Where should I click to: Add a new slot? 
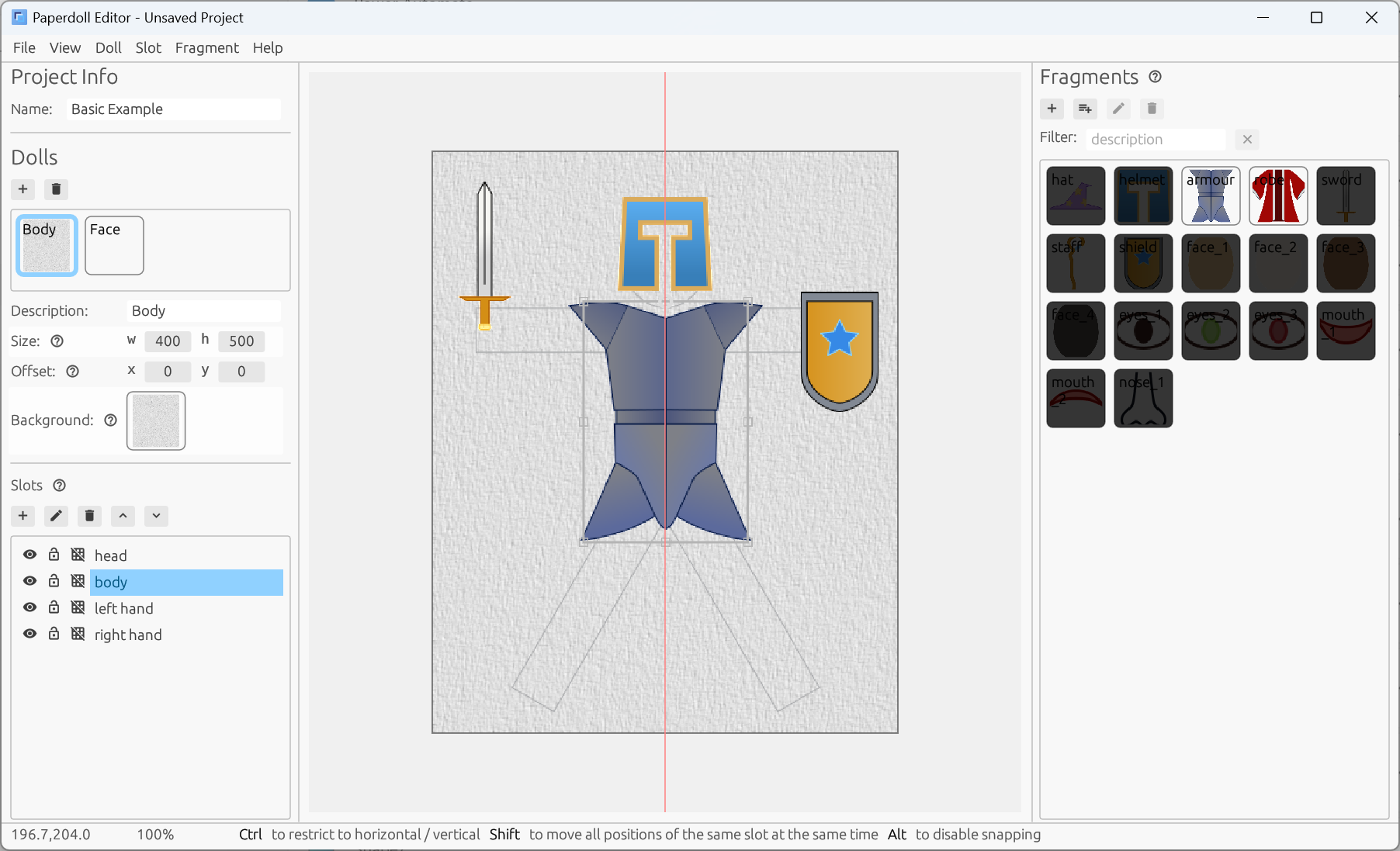click(23, 516)
